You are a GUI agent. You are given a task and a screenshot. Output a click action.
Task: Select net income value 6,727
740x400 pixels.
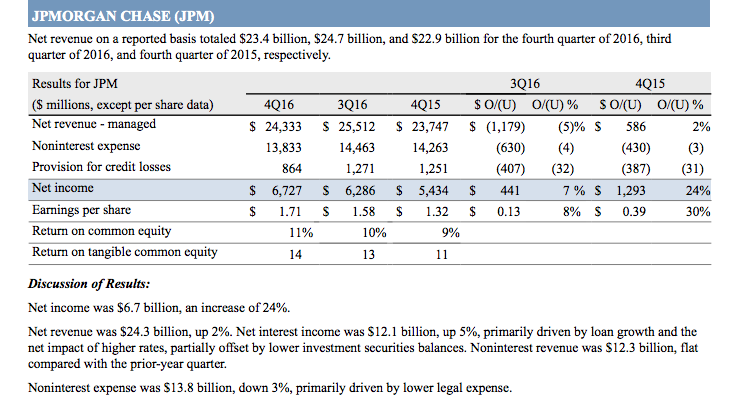[286, 191]
